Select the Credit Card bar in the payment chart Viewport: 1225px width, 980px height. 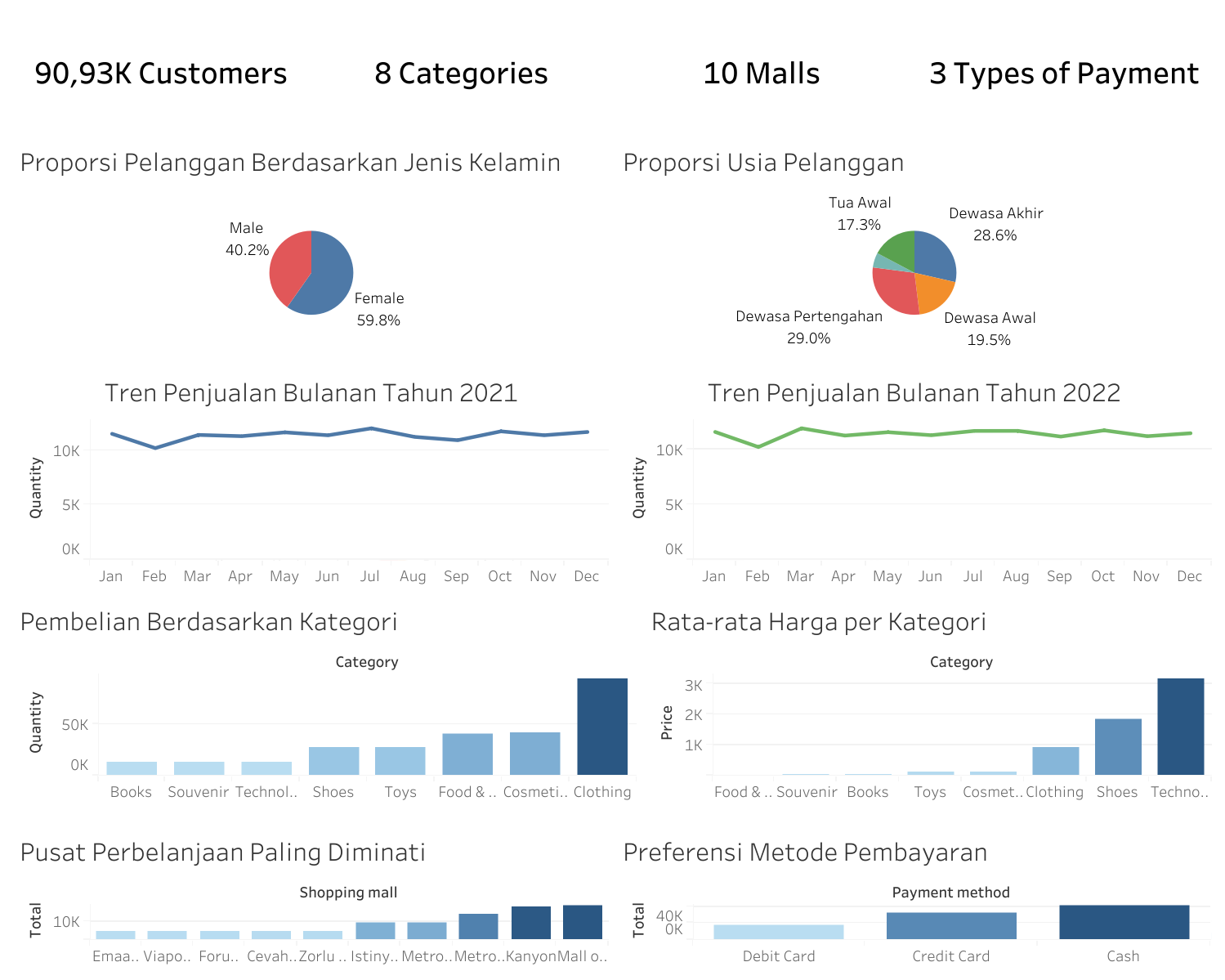pyautogui.click(x=951, y=925)
